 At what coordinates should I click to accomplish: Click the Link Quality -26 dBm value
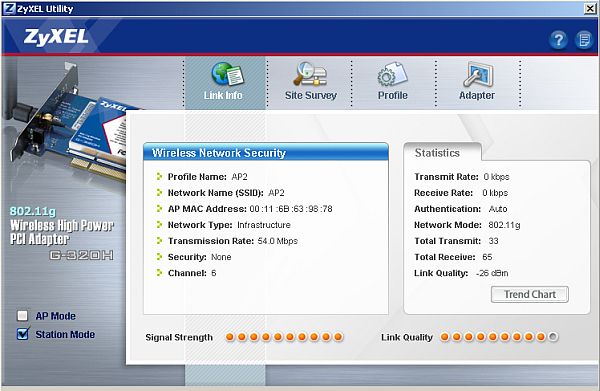(492, 273)
